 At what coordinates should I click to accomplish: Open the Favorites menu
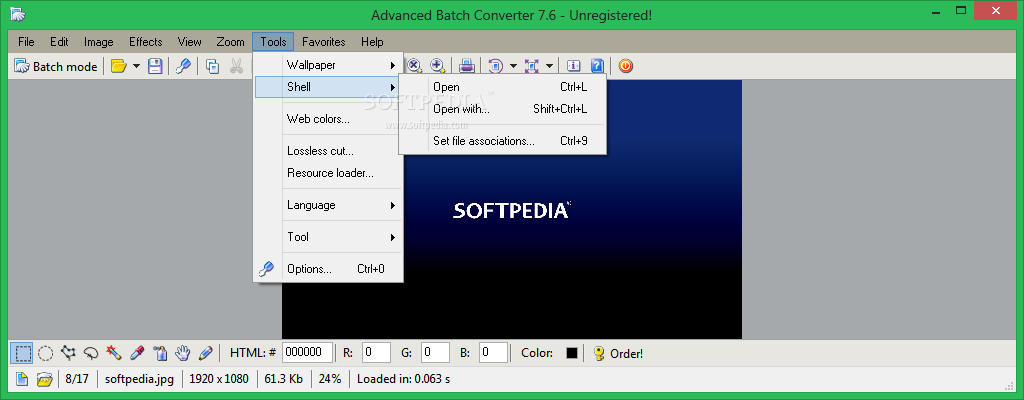[x=324, y=42]
